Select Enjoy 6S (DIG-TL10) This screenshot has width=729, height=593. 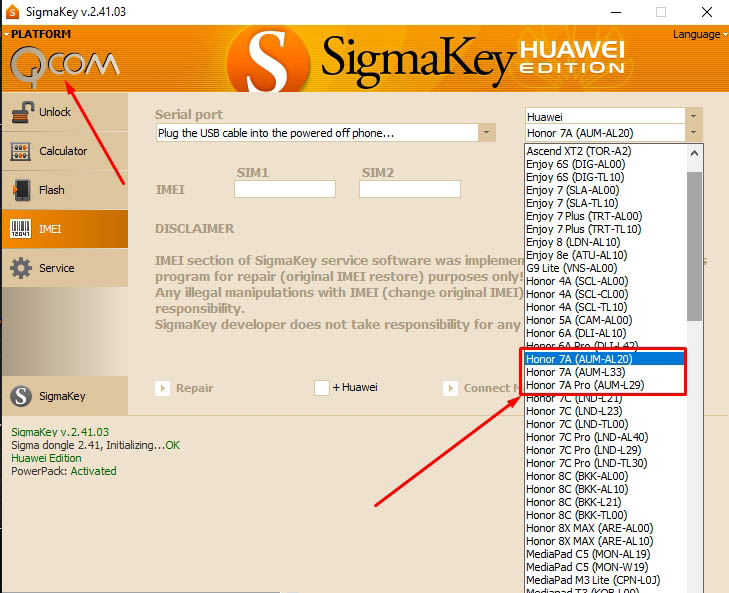[x=605, y=177]
